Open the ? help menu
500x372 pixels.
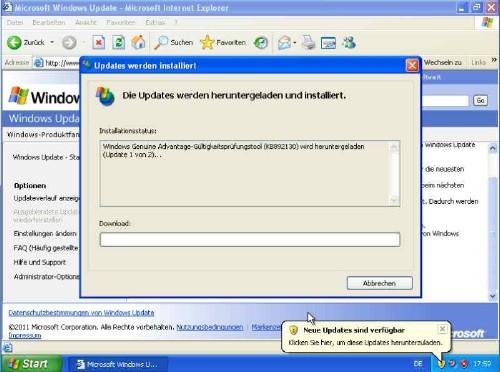coord(176,23)
